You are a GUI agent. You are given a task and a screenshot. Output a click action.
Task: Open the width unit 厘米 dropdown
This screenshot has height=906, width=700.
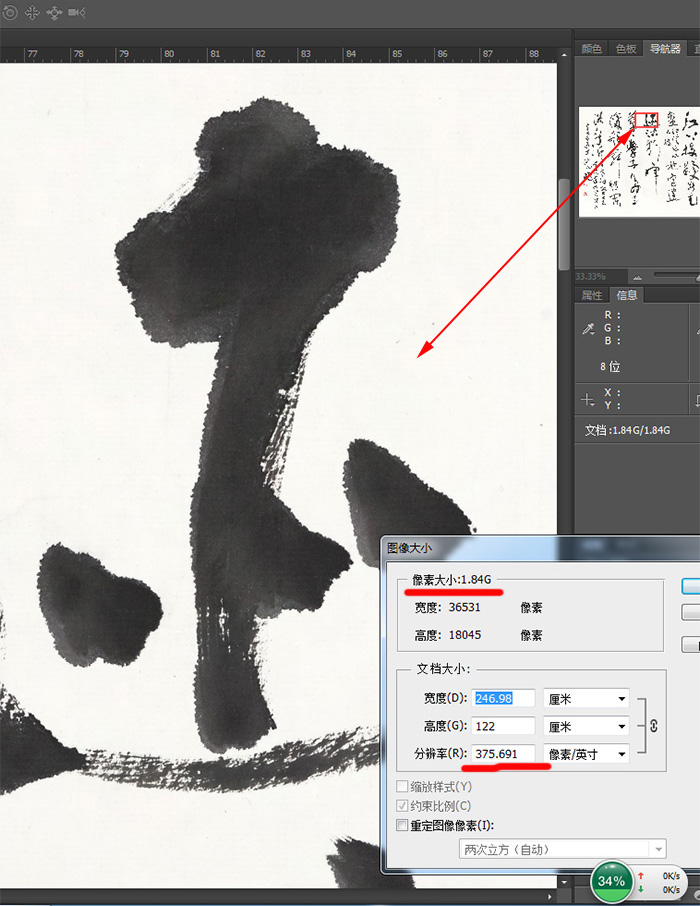click(586, 699)
